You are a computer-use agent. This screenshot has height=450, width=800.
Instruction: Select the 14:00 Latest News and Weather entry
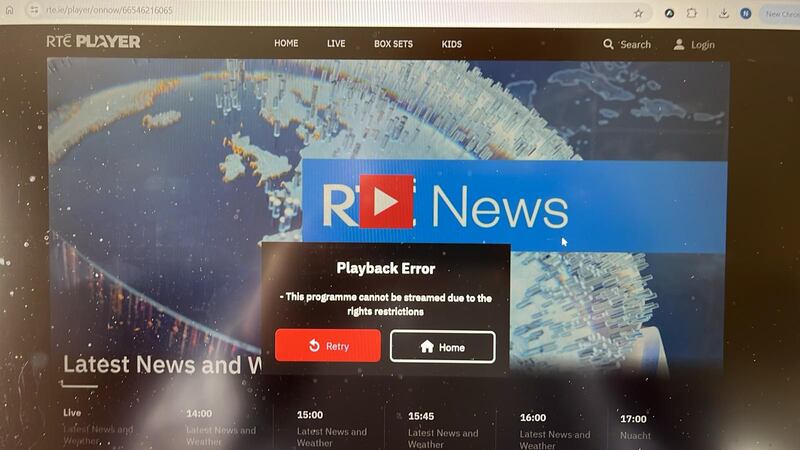[221, 429]
